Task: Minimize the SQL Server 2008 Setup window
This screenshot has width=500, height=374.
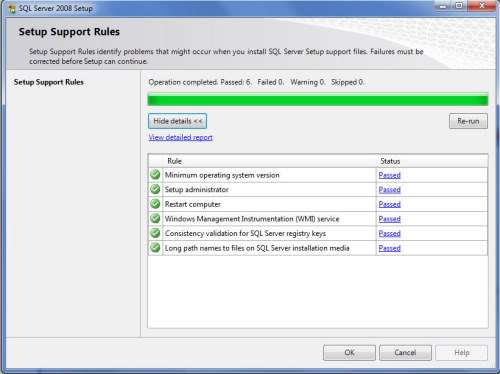Action: (443, 6)
